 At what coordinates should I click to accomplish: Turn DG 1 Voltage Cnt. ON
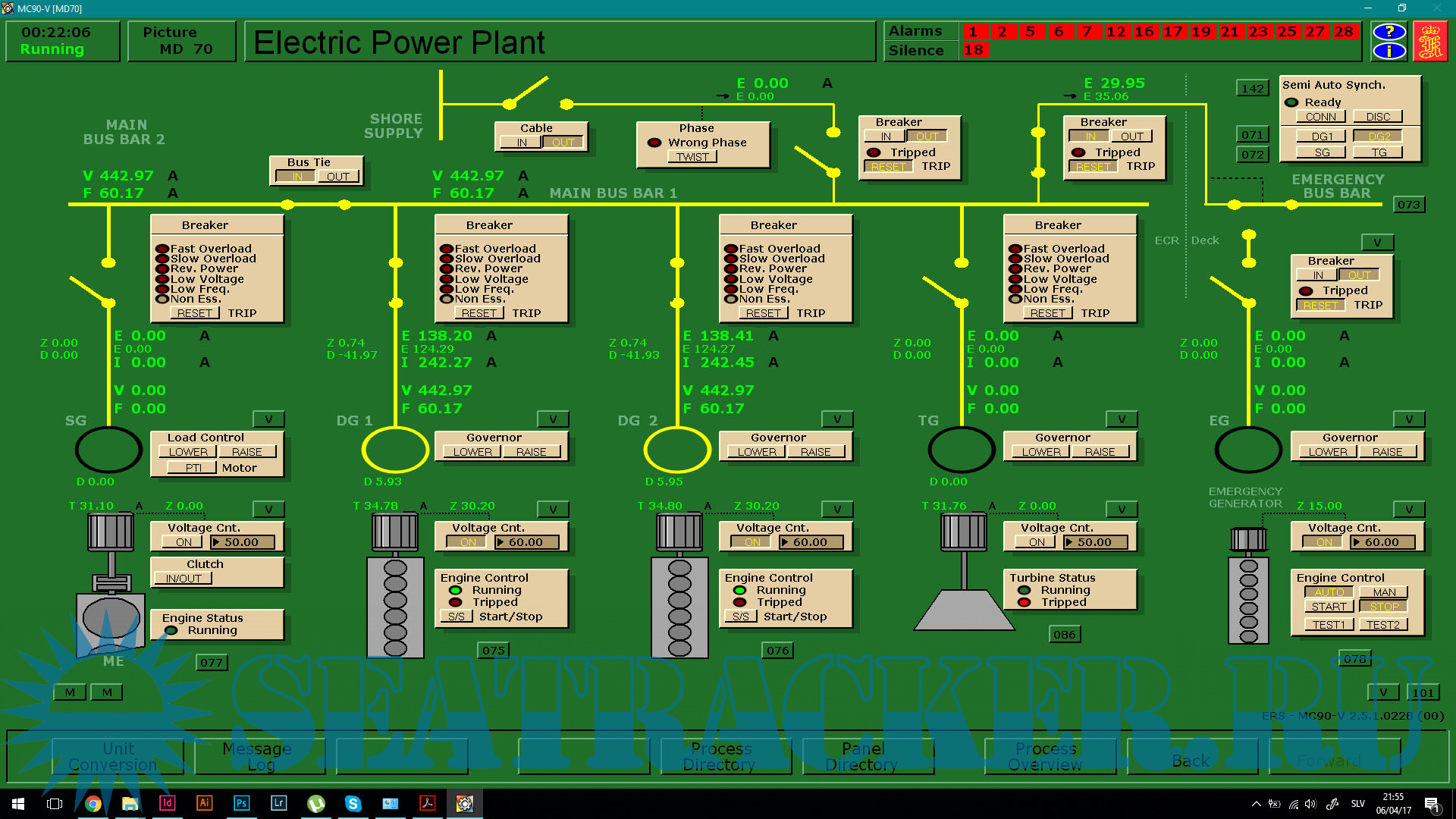tap(468, 542)
